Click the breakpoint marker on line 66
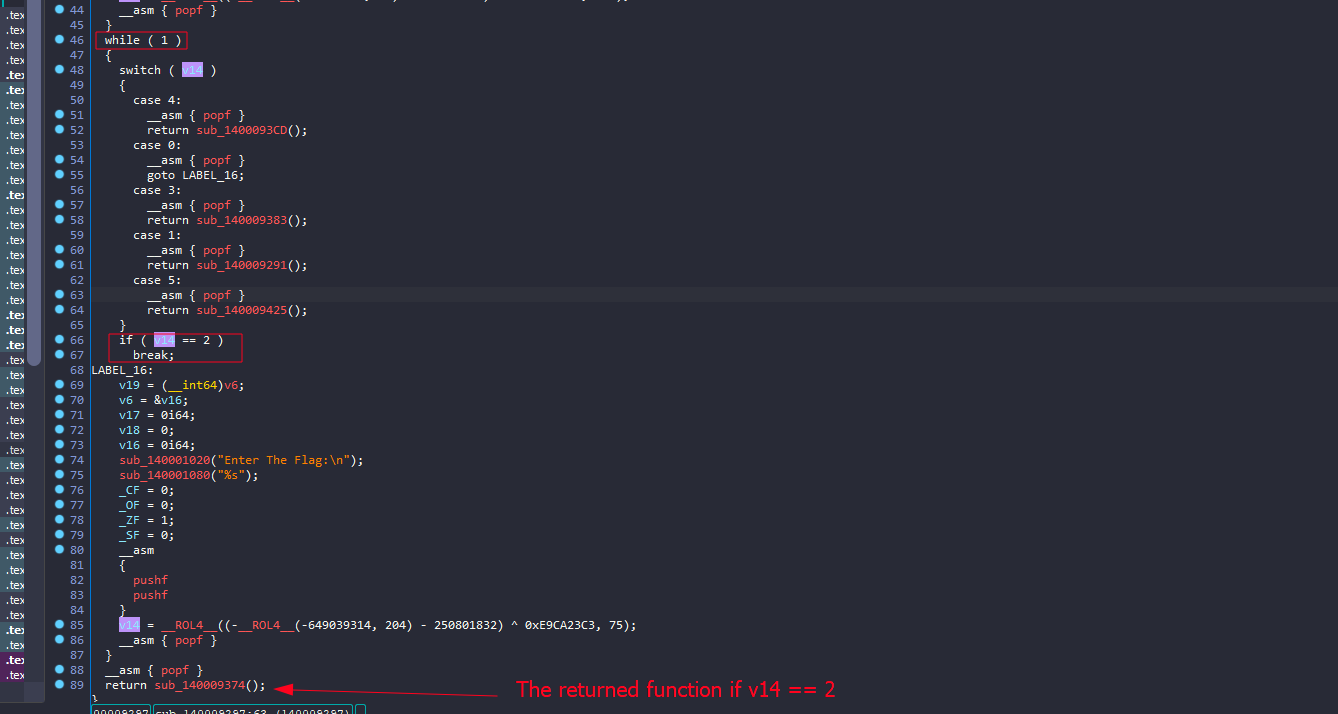The image size is (1338, 714). click(x=60, y=340)
